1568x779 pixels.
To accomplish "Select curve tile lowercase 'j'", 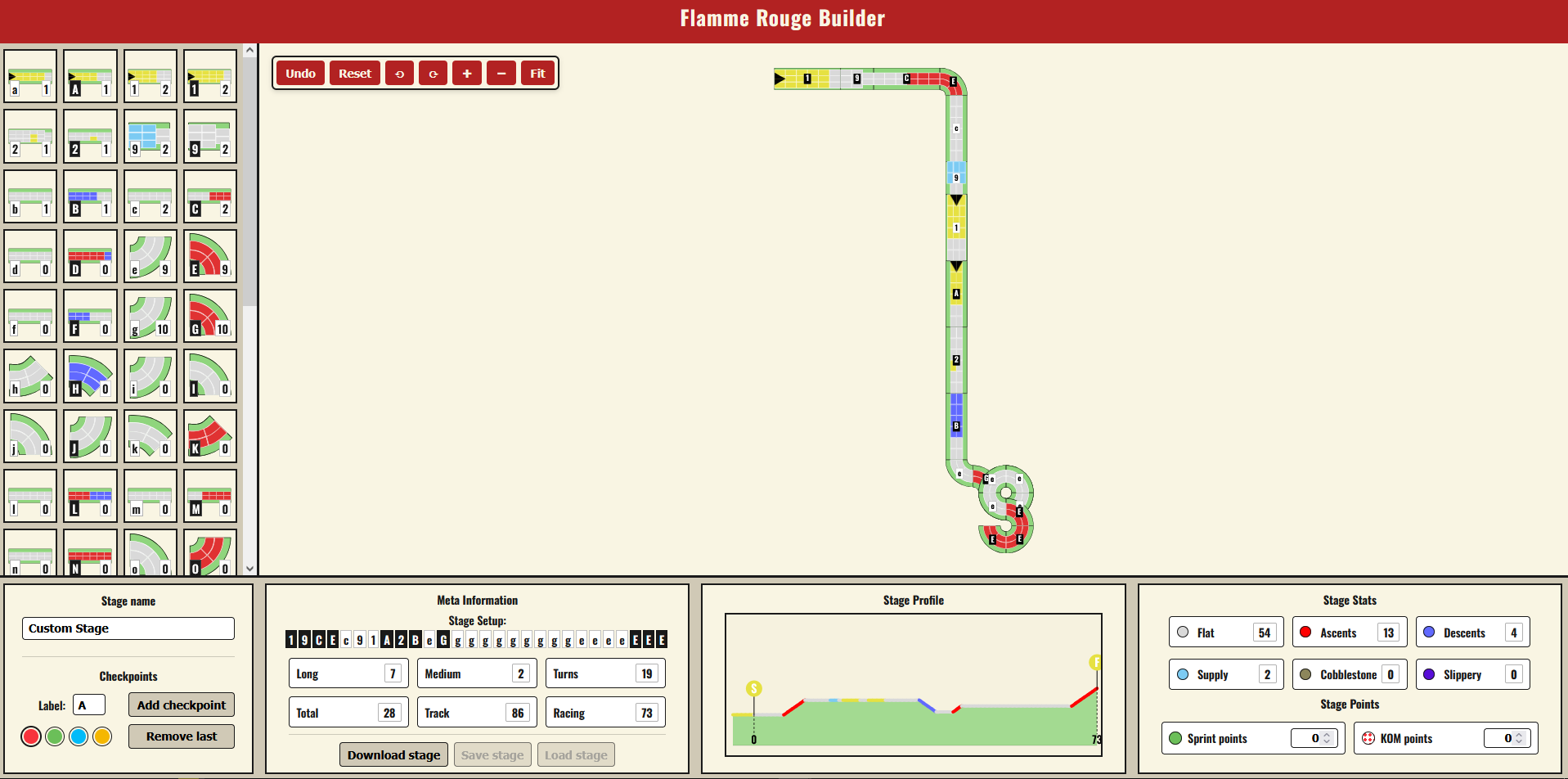I will click(x=30, y=435).
